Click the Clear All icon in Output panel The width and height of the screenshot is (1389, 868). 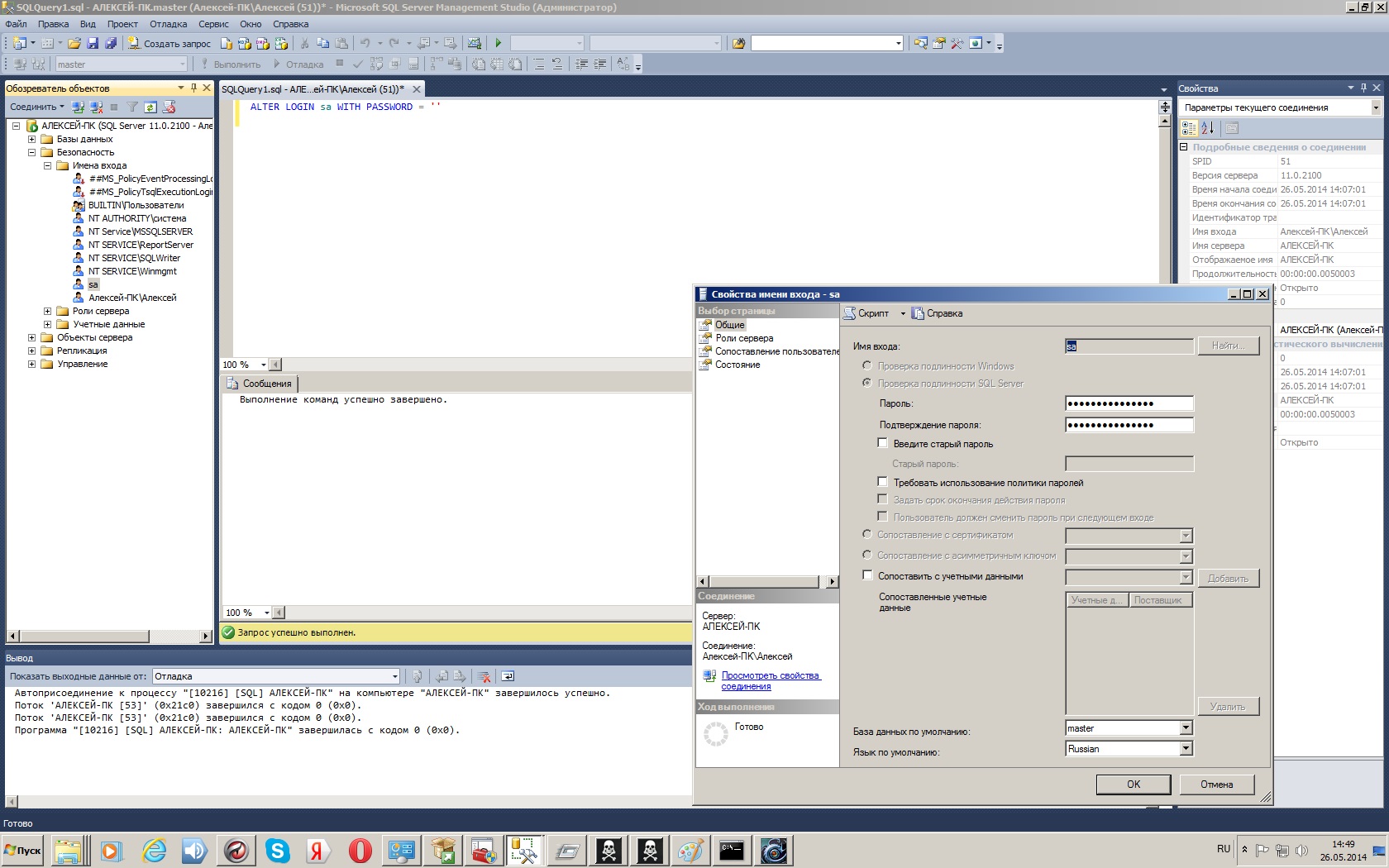coord(484,676)
